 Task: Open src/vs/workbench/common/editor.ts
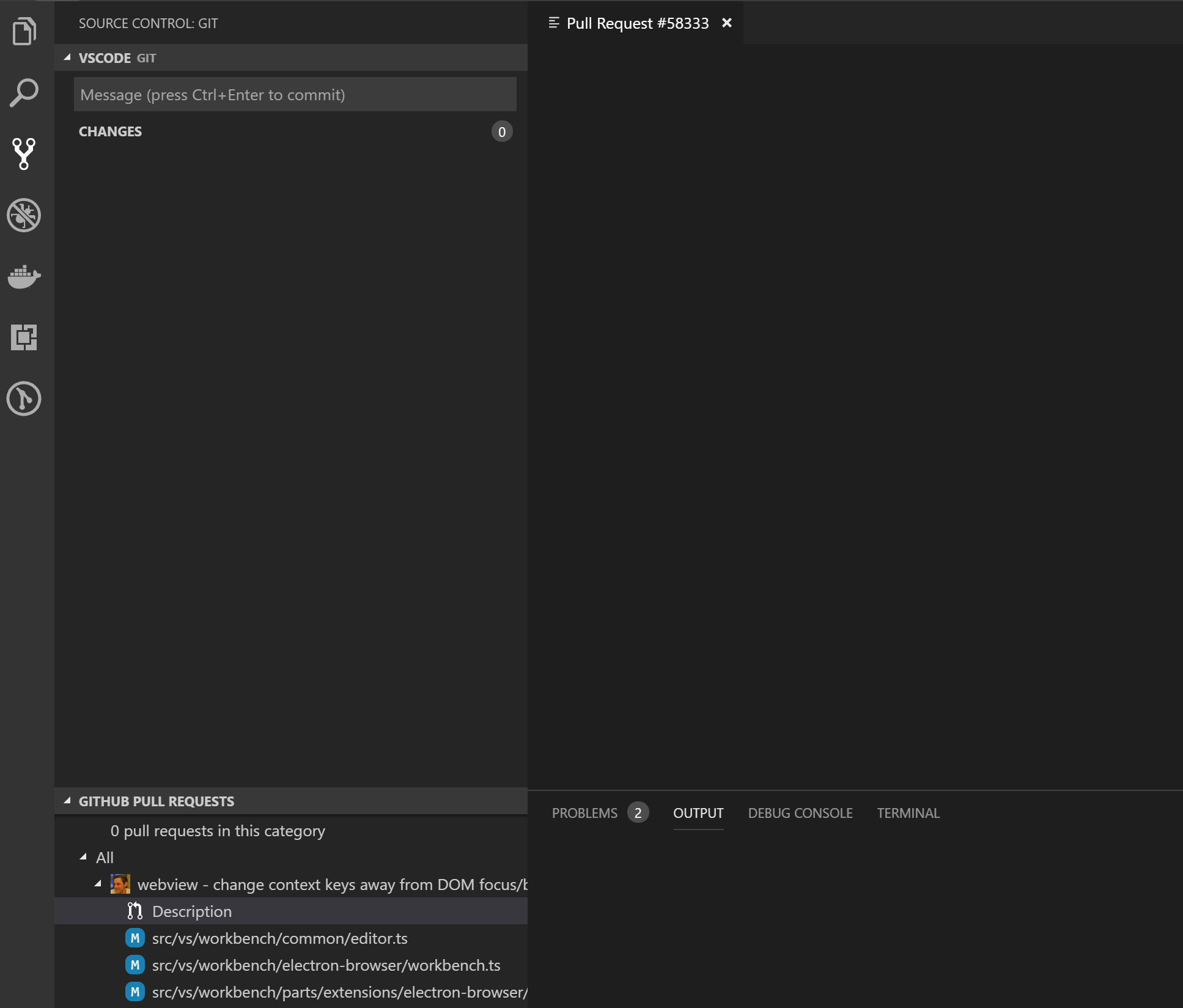pos(280,938)
